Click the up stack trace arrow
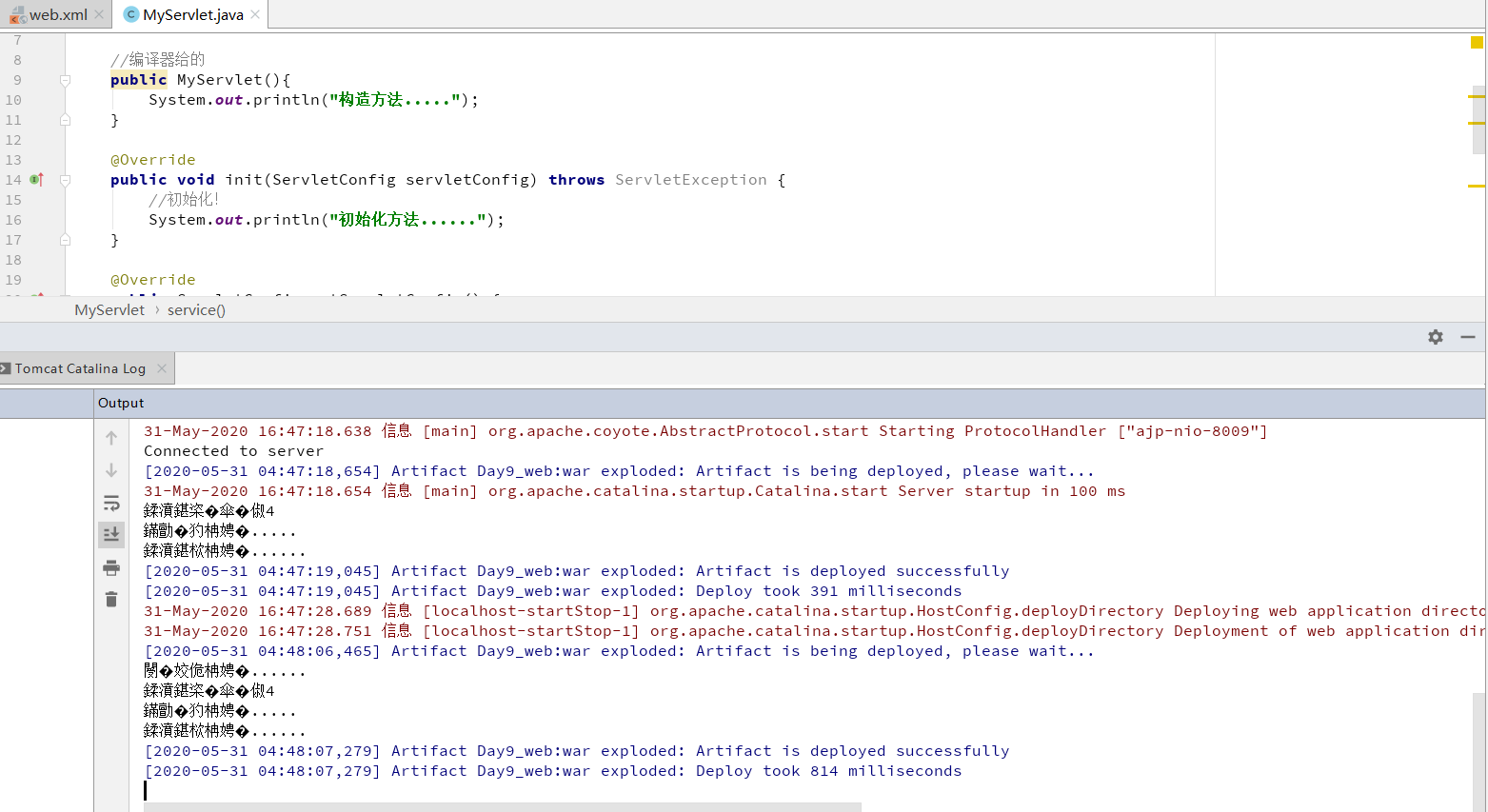Image resolution: width=1488 pixels, height=812 pixels. coord(111,438)
